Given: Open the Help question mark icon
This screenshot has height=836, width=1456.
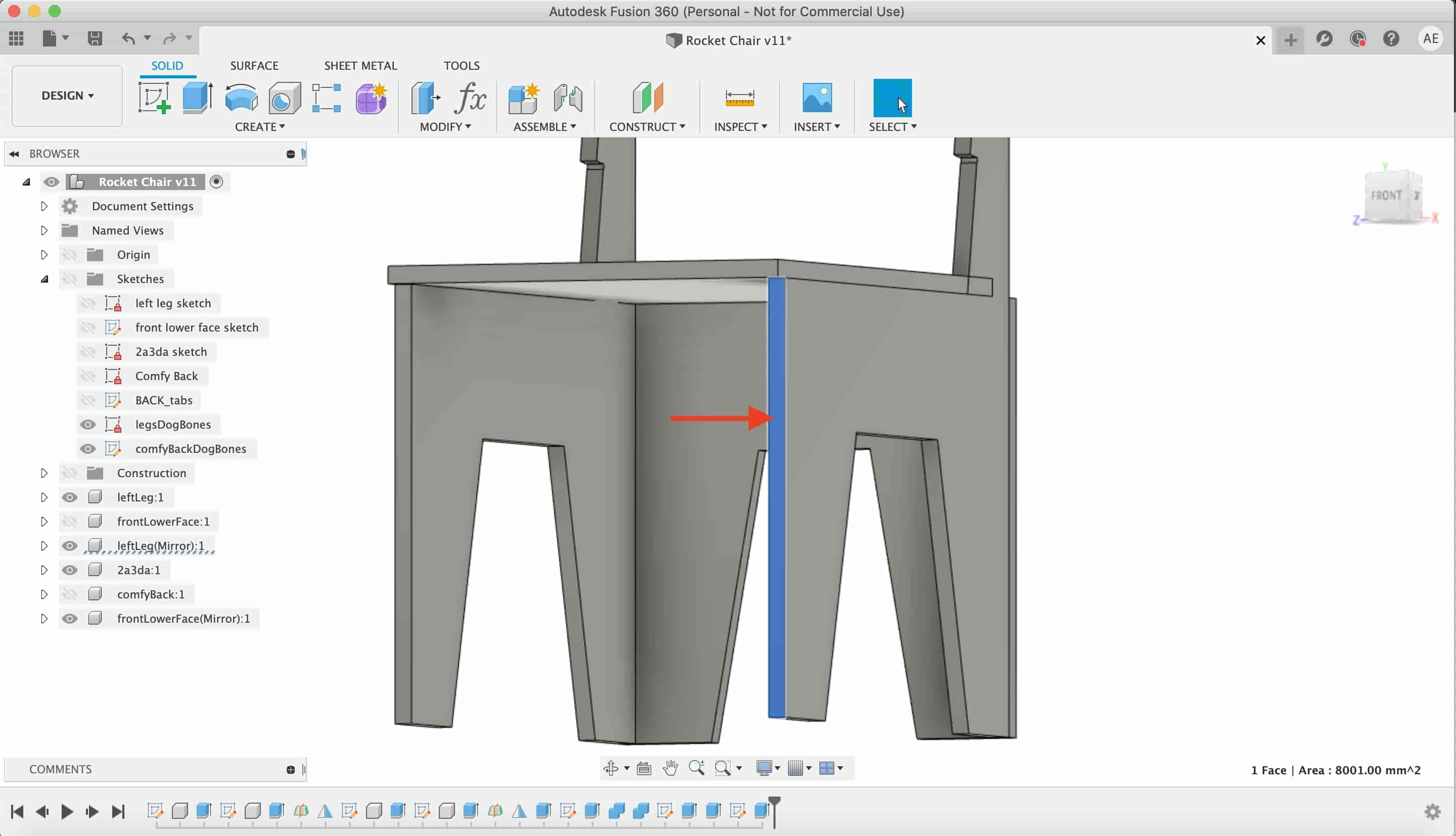Looking at the screenshot, I should [1391, 39].
